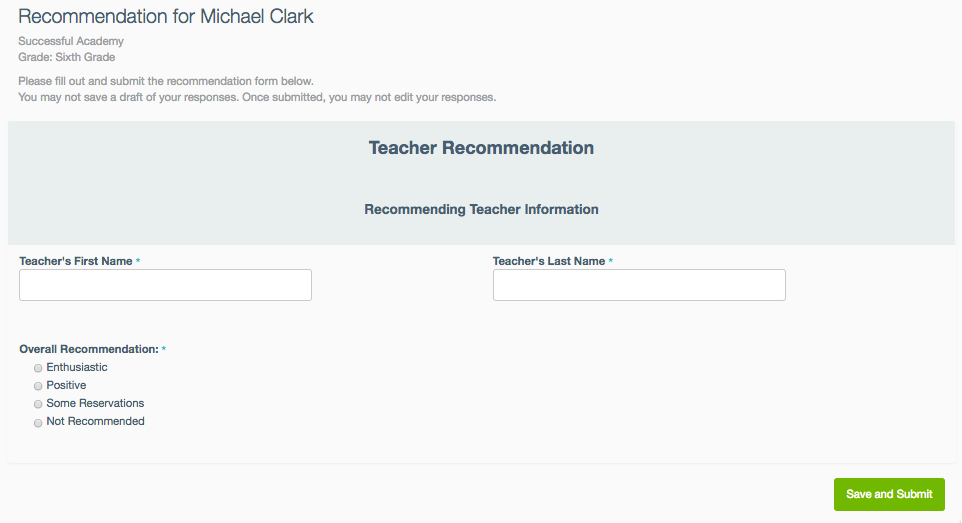This screenshot has width=962, height=523.
Task: Click the Teacher Recommendation section heading
Action: [481, 147]
